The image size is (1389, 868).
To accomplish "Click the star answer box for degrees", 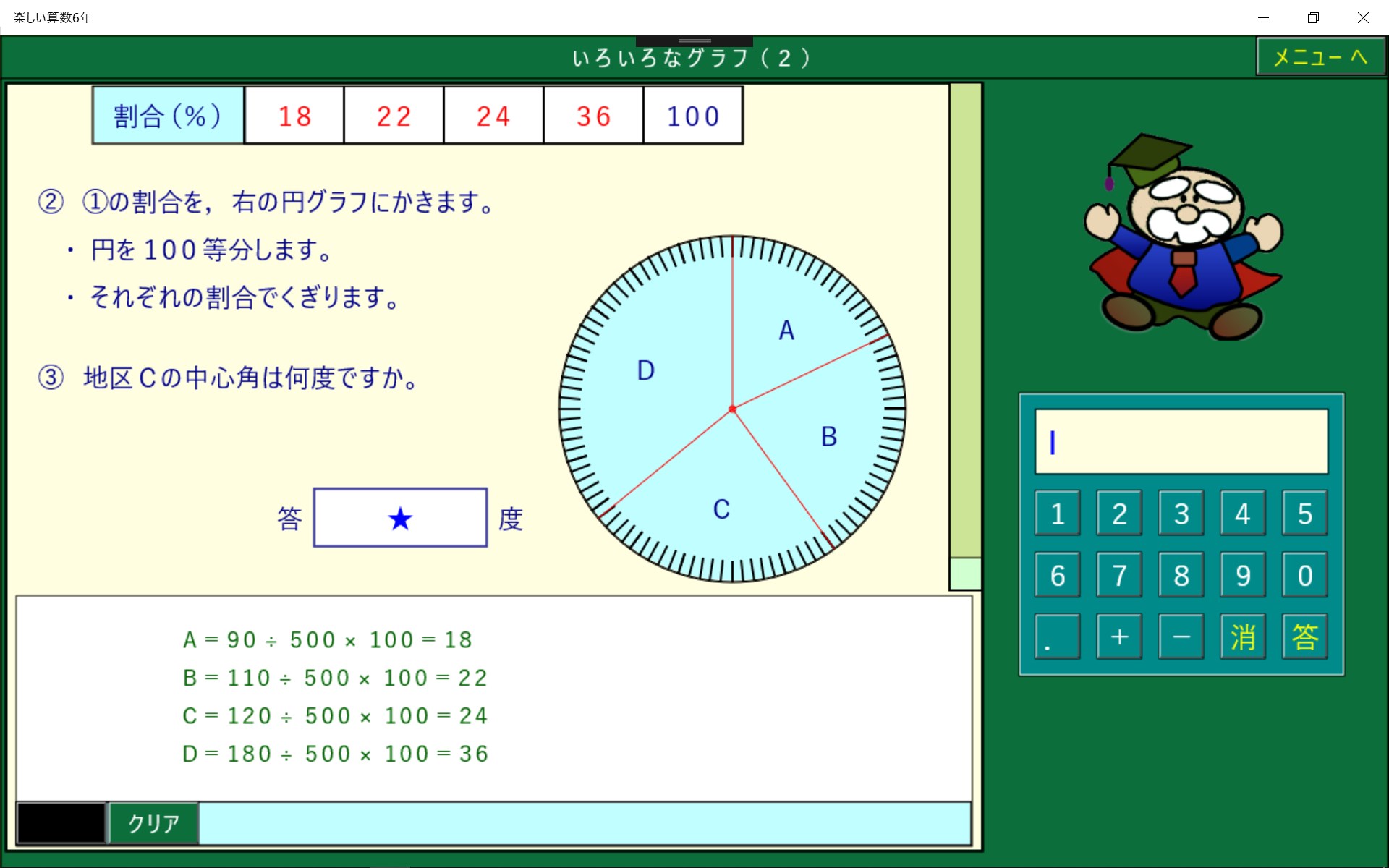I will [400, 518].
